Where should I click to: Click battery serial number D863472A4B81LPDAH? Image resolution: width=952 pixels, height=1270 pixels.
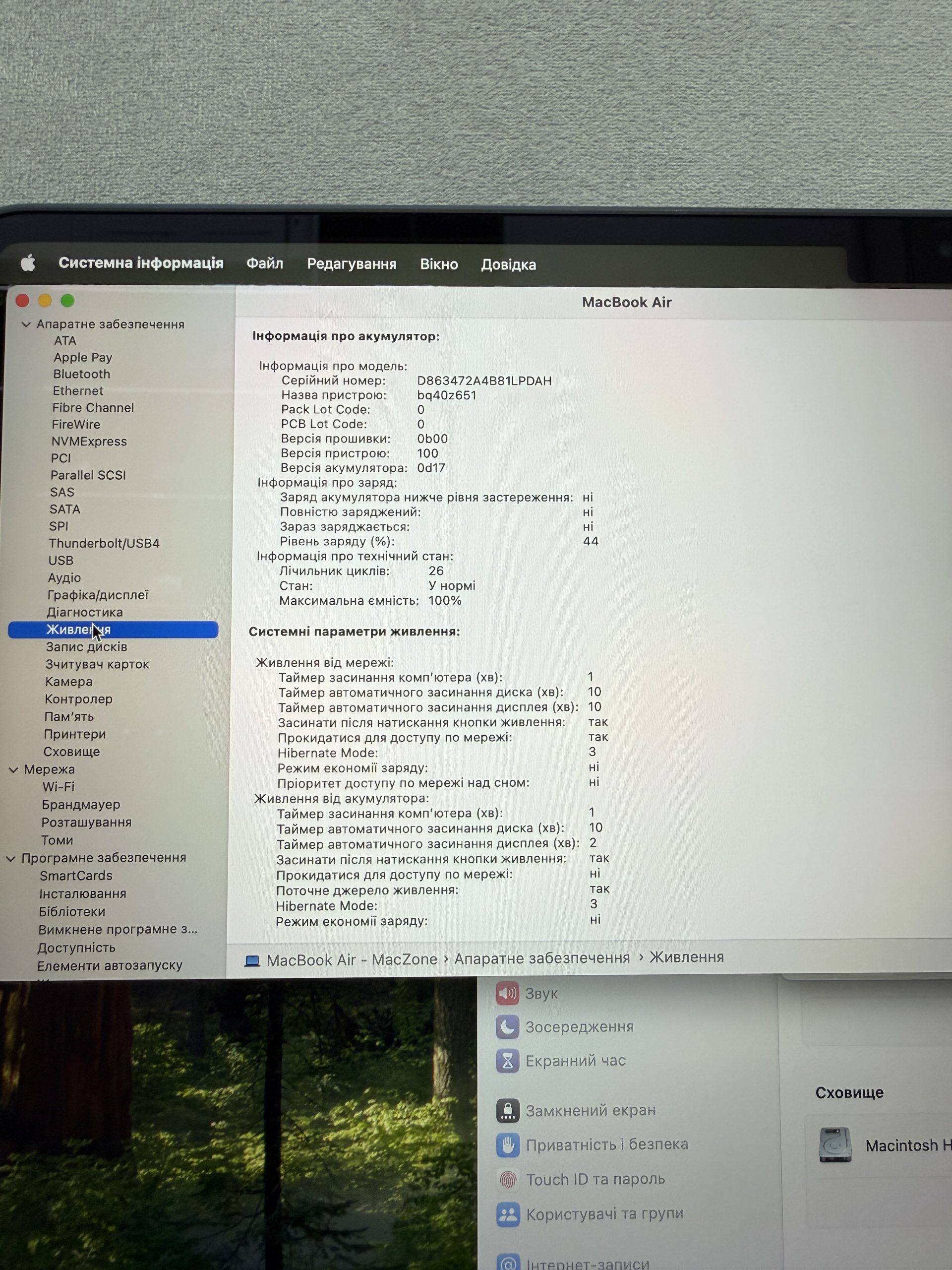coord(484,381)
